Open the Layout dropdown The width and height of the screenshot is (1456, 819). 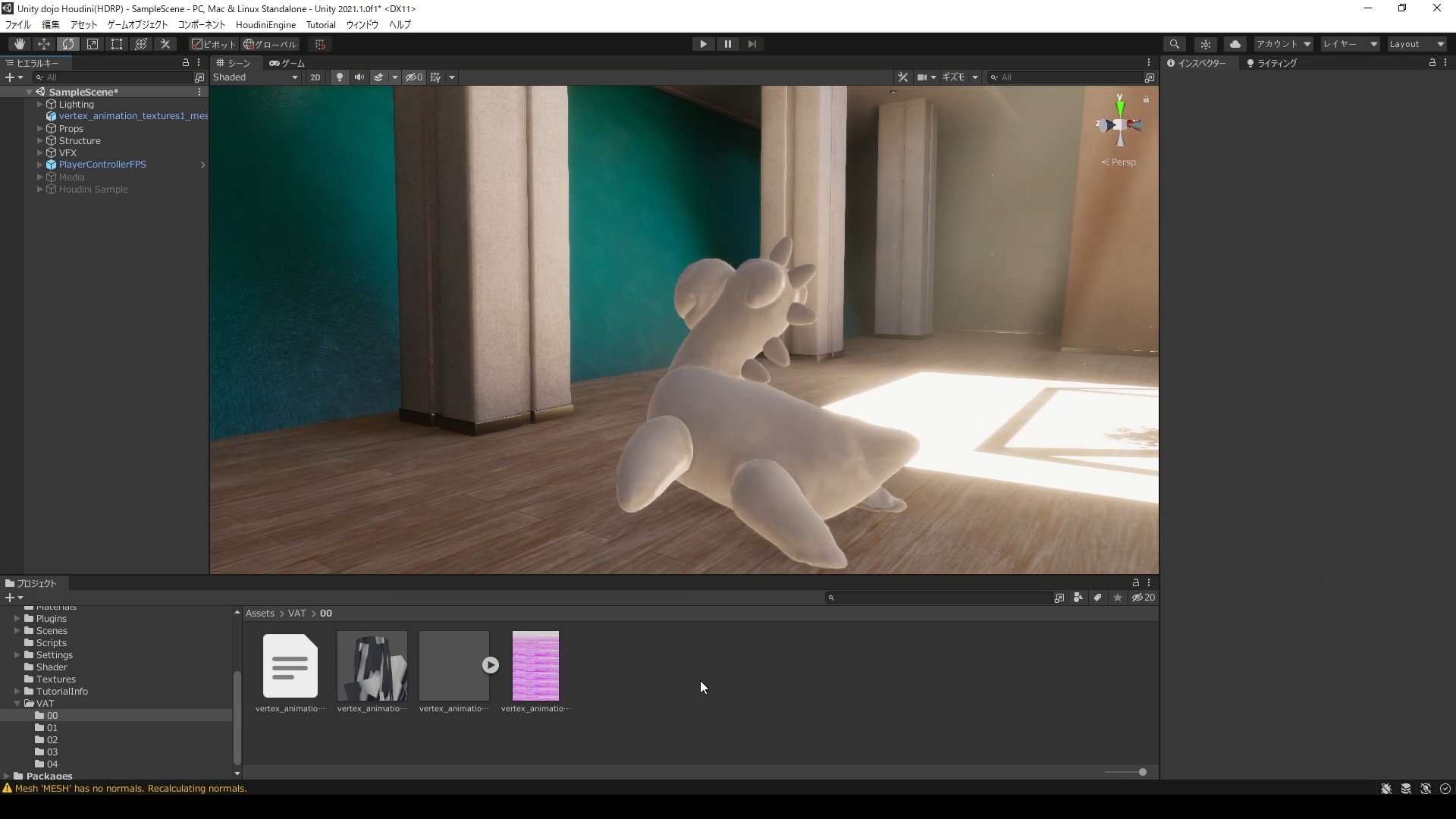[x=1417, y=44]
